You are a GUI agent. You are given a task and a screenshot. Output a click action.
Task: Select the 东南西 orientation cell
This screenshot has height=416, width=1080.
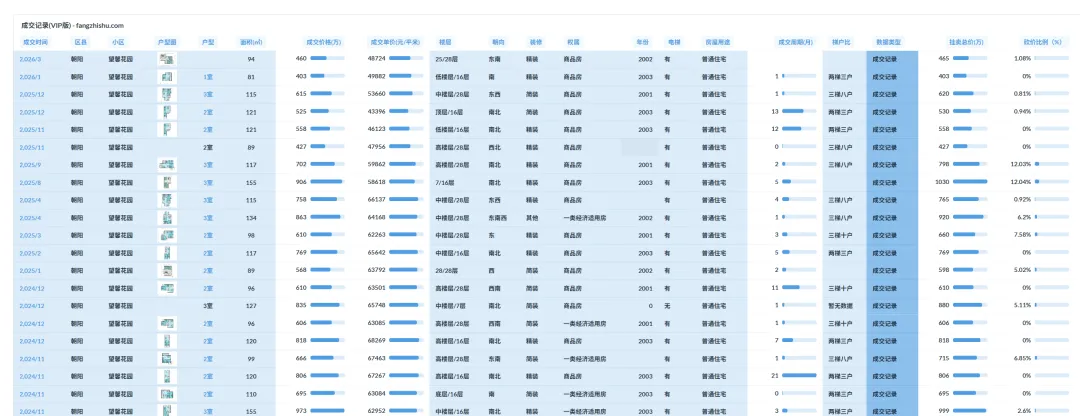497,218
